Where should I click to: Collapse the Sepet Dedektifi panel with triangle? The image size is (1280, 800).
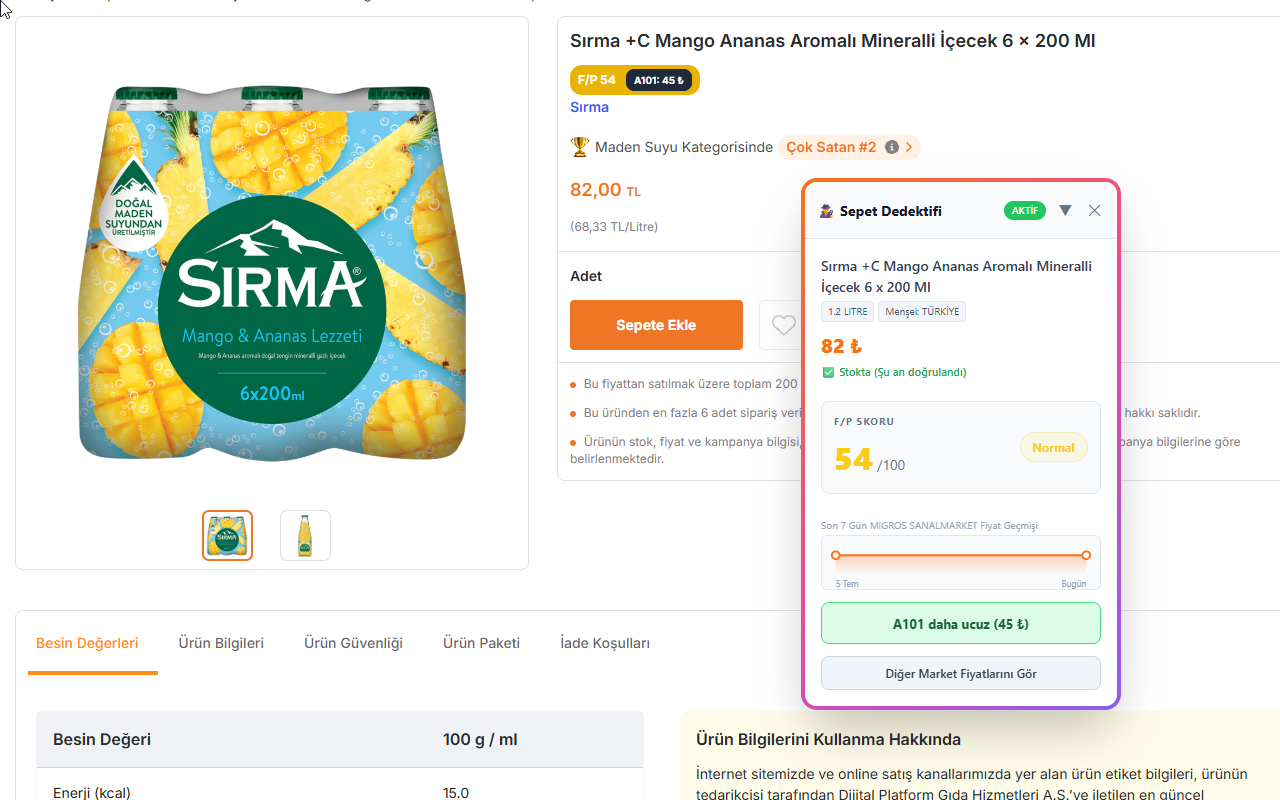coord(1065,210)
